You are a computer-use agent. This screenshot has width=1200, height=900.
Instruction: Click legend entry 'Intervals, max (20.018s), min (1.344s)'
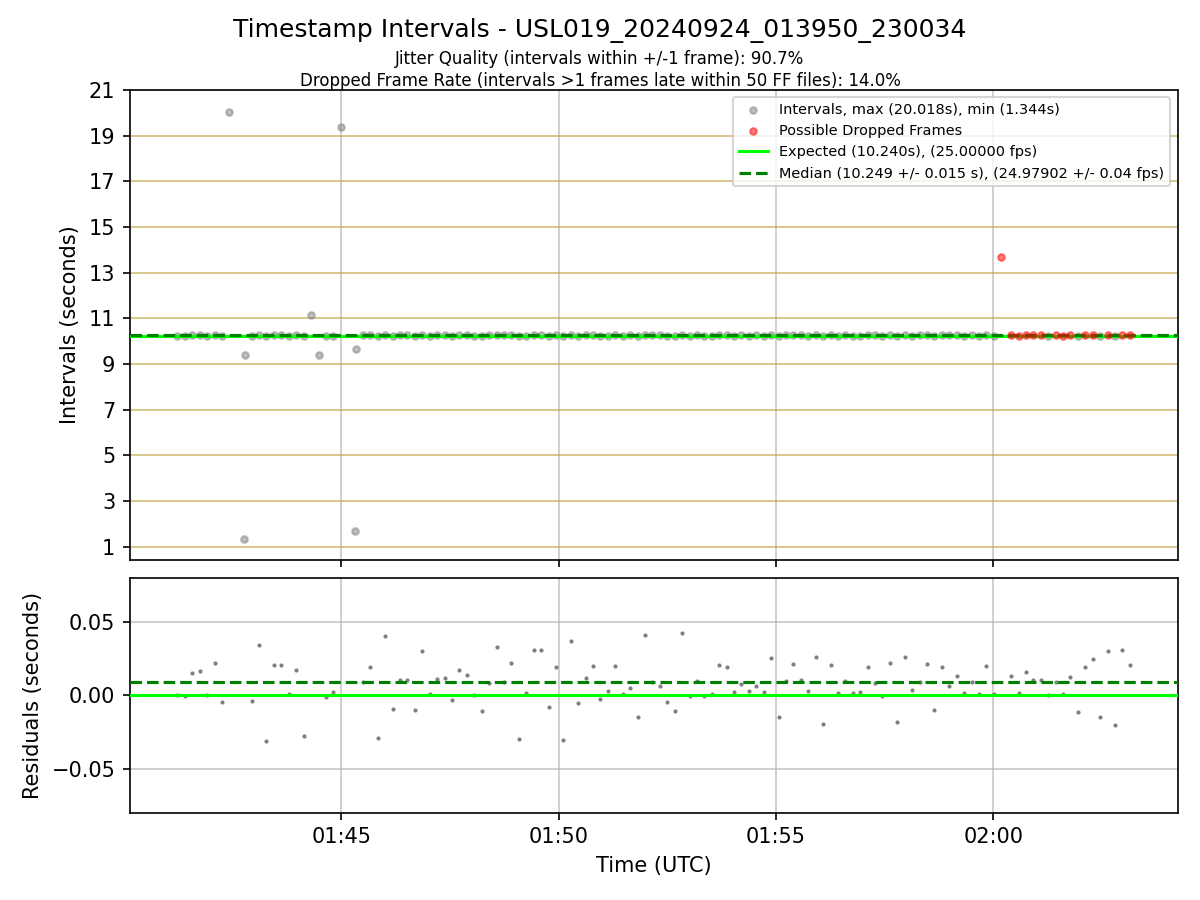(x=919, y=109)
